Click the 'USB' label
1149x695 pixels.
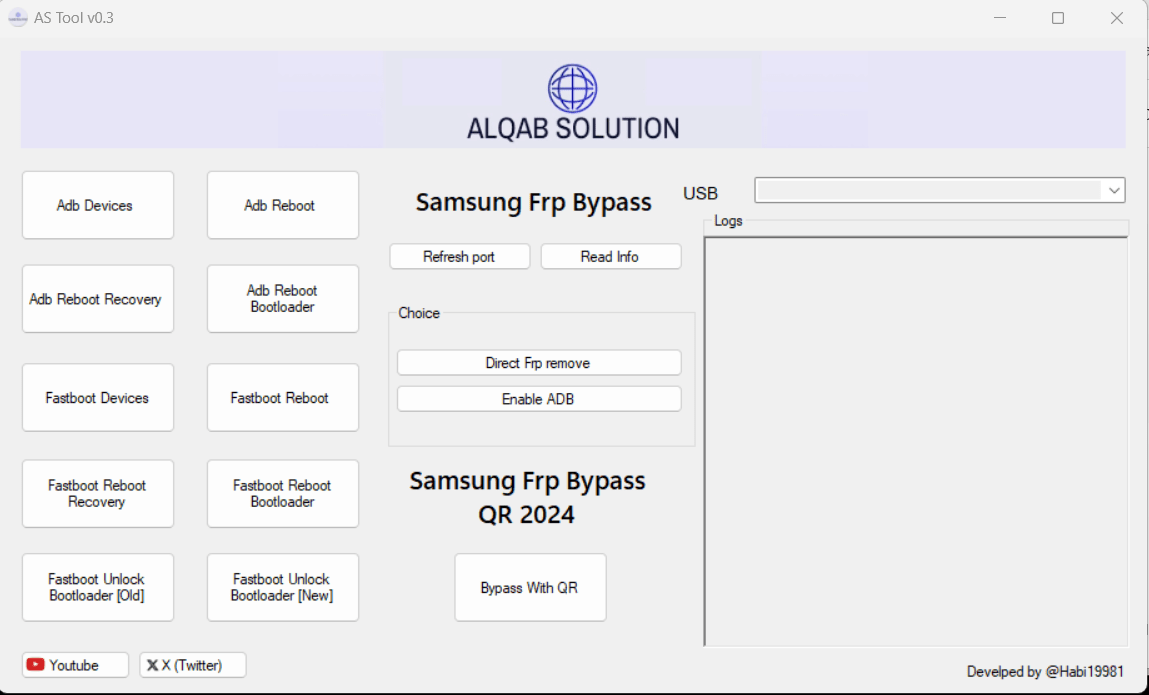[x=701, y=193]
